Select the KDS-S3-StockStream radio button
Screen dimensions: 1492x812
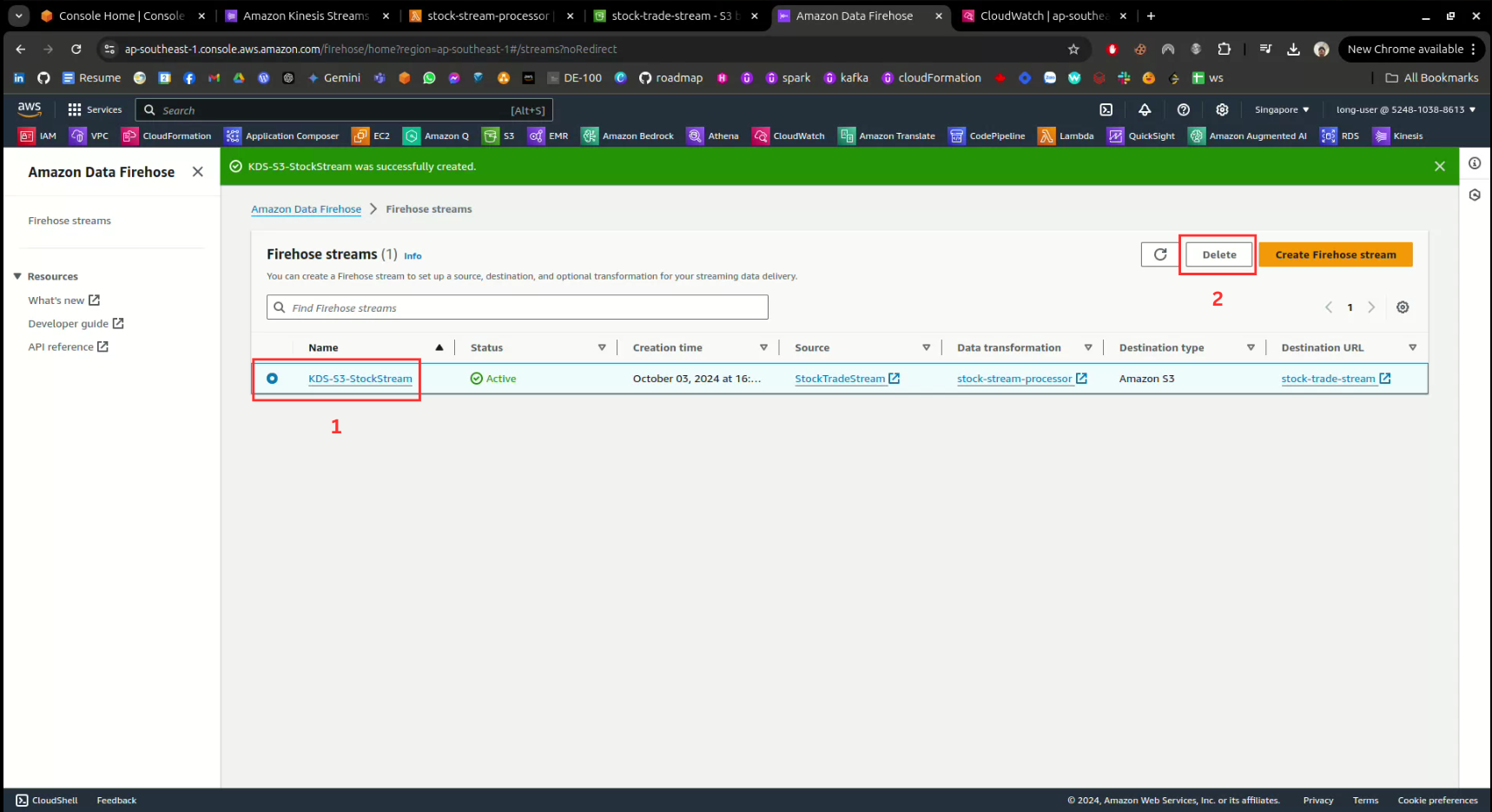(x=272, y=379)
